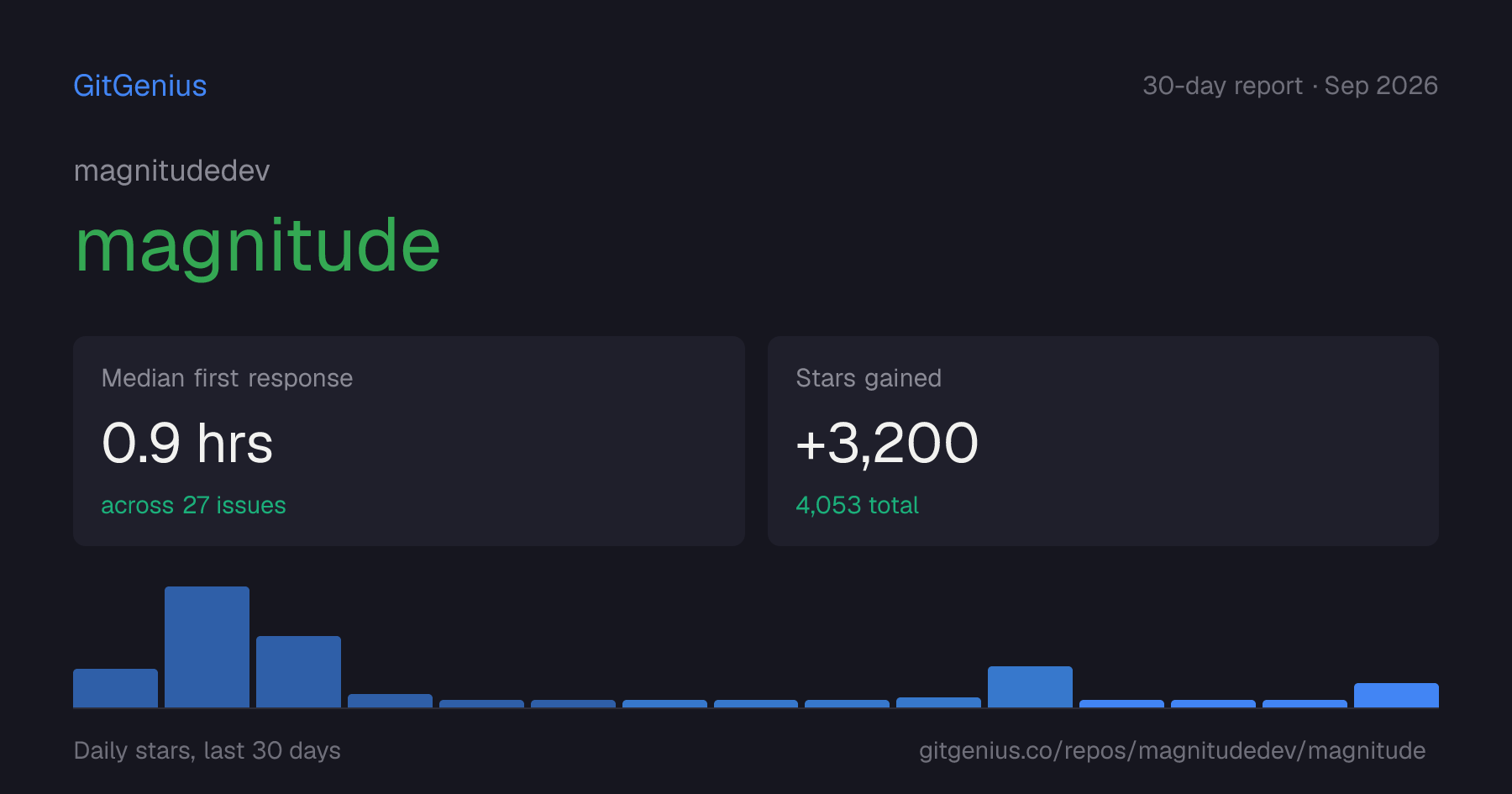Screen dimensions: 1512x794
Task: Select the medium bar near the chart's right
Action: 1030,687
